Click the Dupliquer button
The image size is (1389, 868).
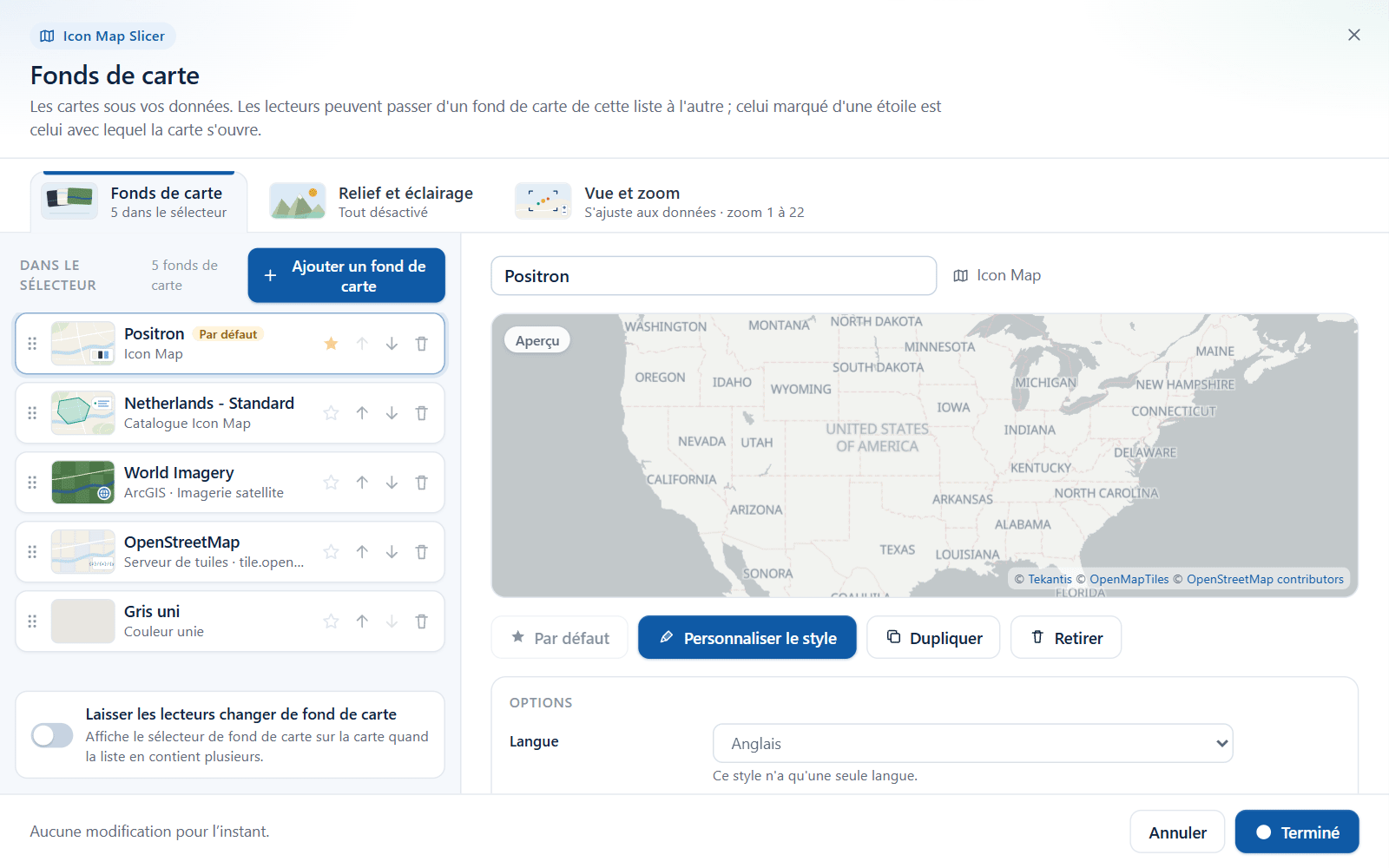[933, 638]
